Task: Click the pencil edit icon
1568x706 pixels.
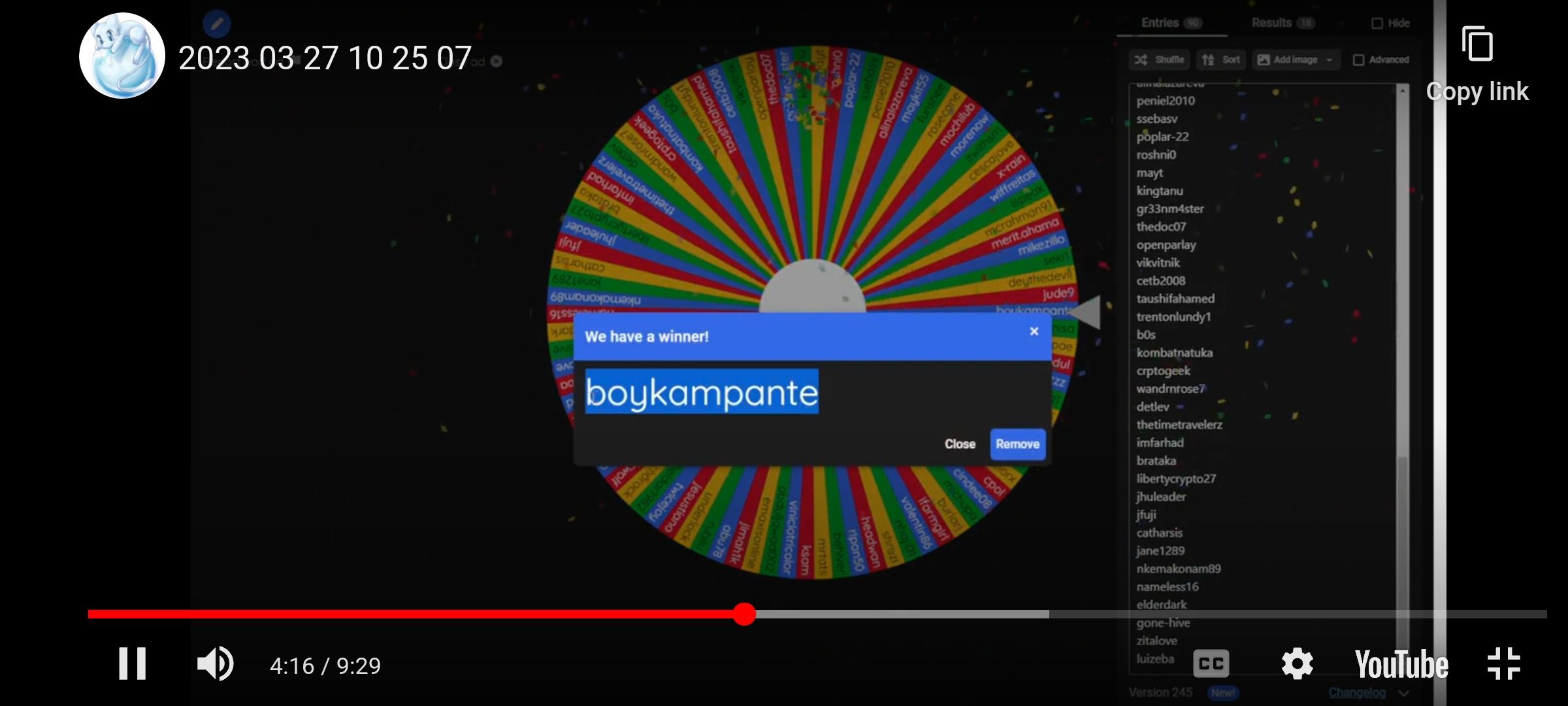Action: (x=217, y=24)
